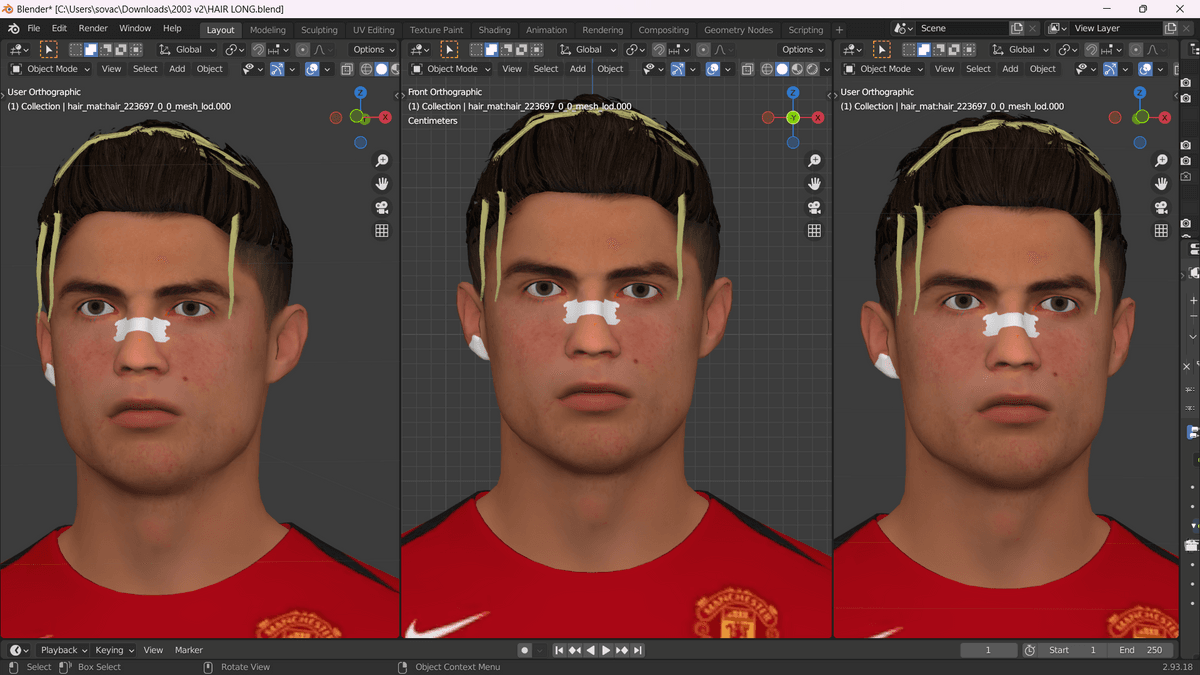Click the zoom magnifier in the right viewport
The width and height of the screenshot is (1200, 675).
point(1161,161)
